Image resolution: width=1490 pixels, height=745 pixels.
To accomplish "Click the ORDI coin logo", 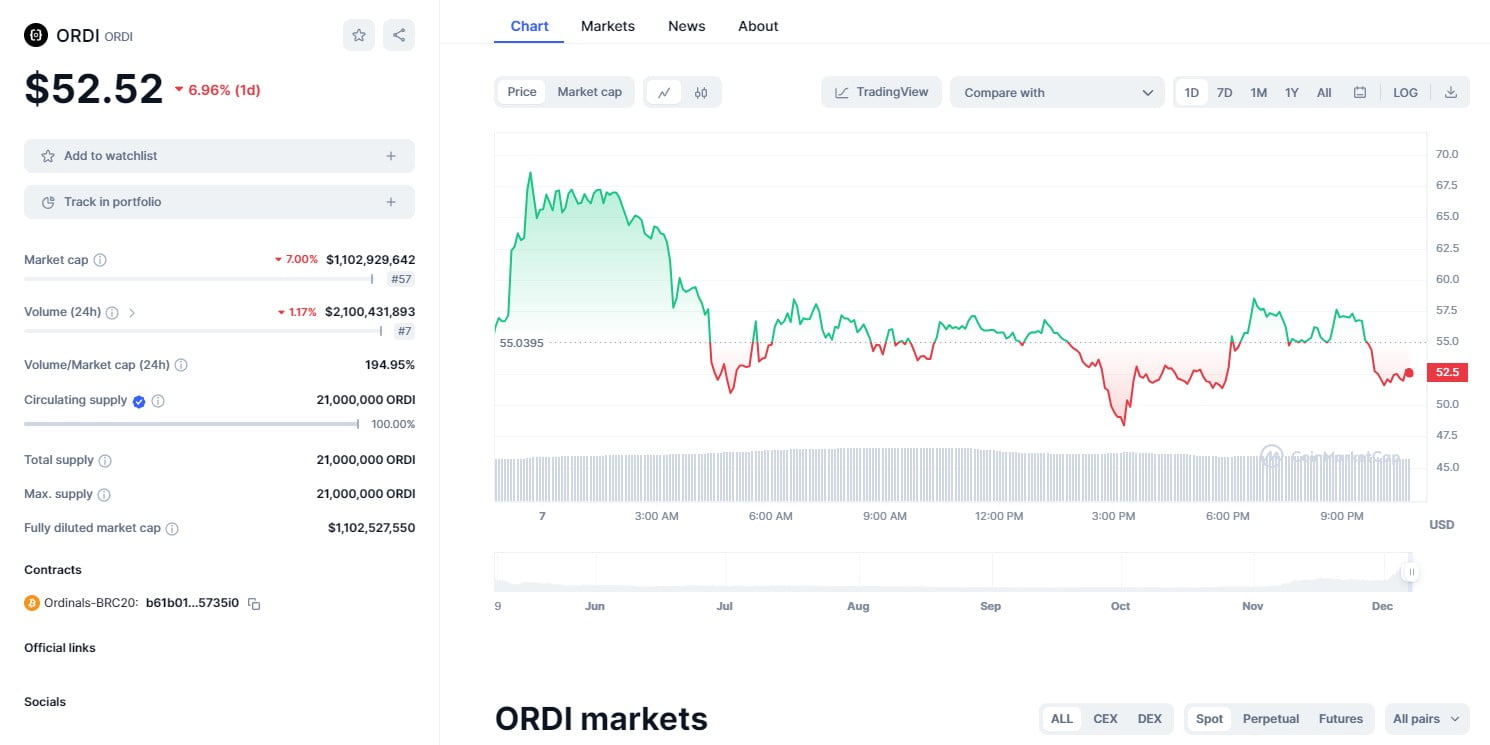I will (x=36, y=35).
